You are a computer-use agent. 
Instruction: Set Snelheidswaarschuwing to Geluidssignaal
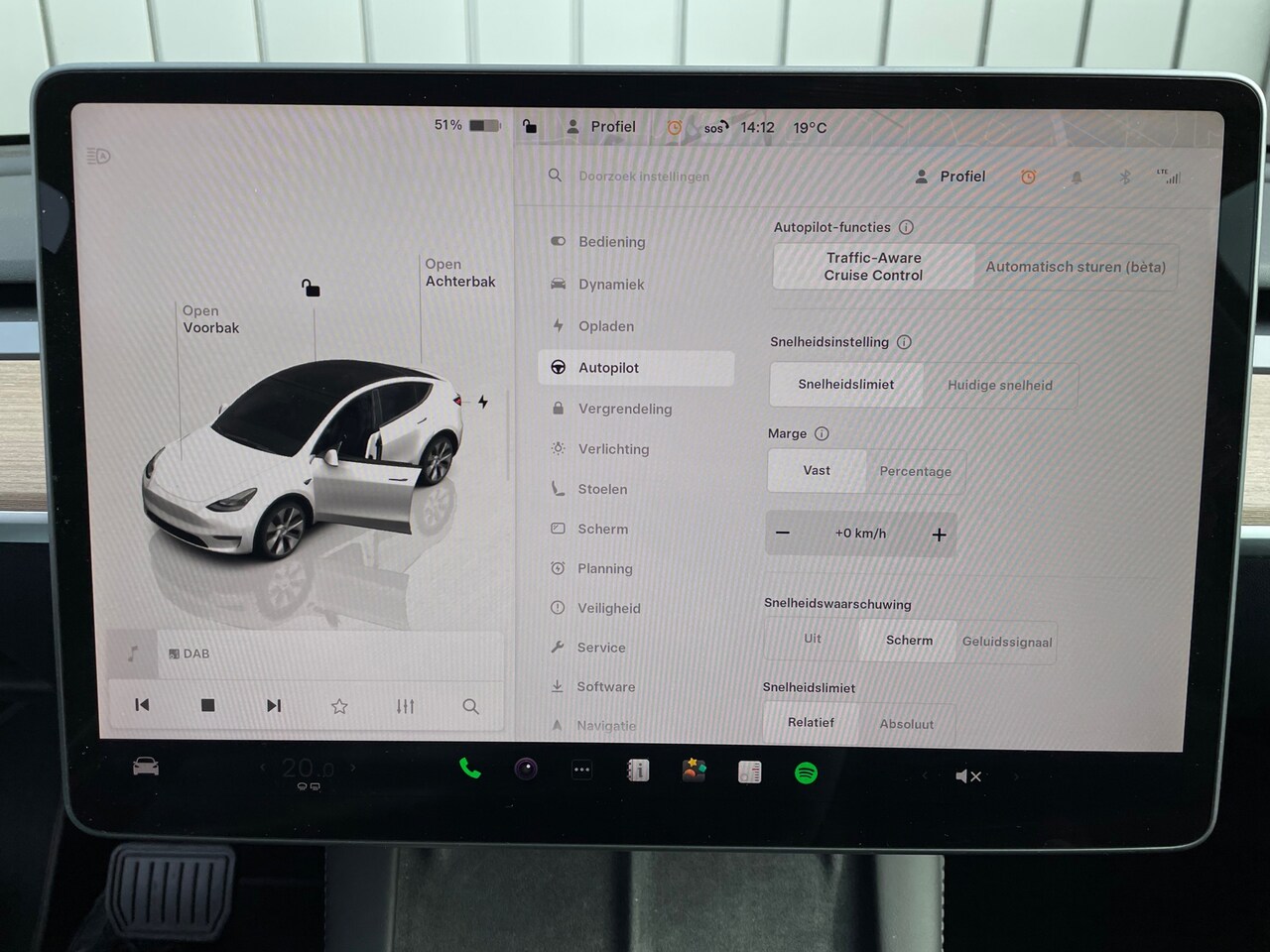point(1006,643)
